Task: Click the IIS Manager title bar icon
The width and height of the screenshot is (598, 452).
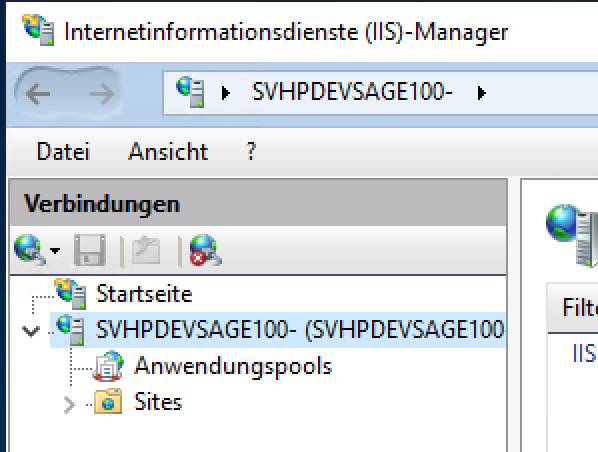Action: (x=38, y=30)
